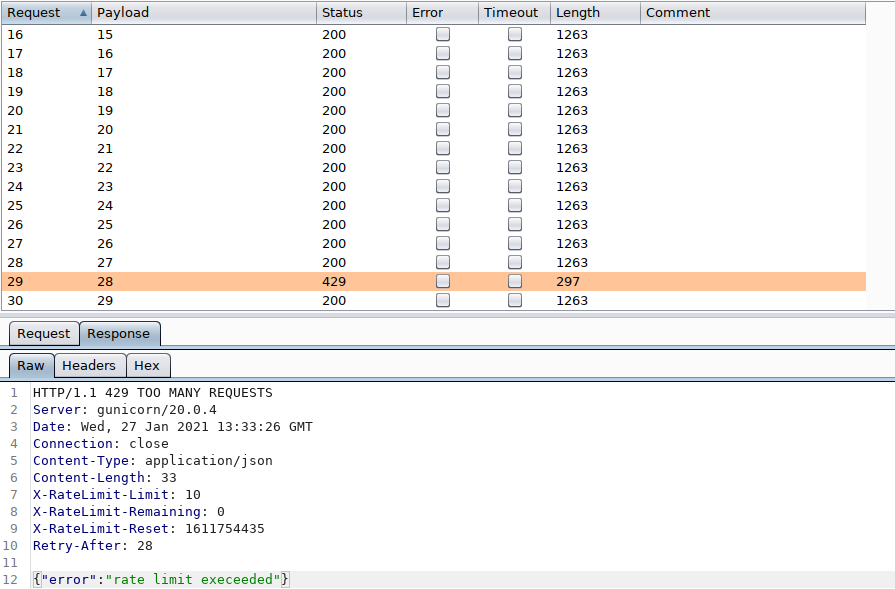Select request row number 24

(x=15, y=187)
